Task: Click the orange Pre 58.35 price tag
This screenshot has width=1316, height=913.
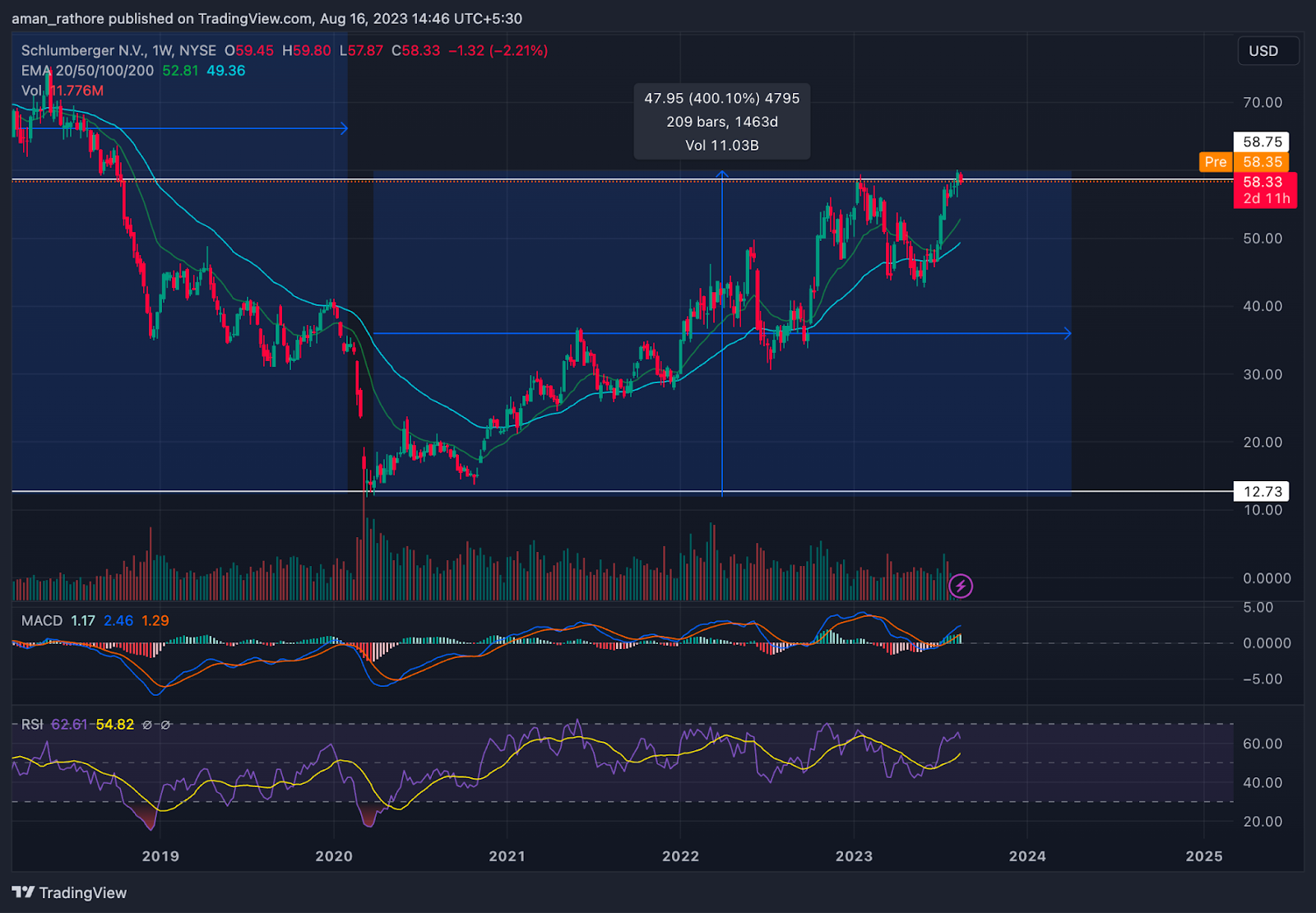Action: (1244, 162)
